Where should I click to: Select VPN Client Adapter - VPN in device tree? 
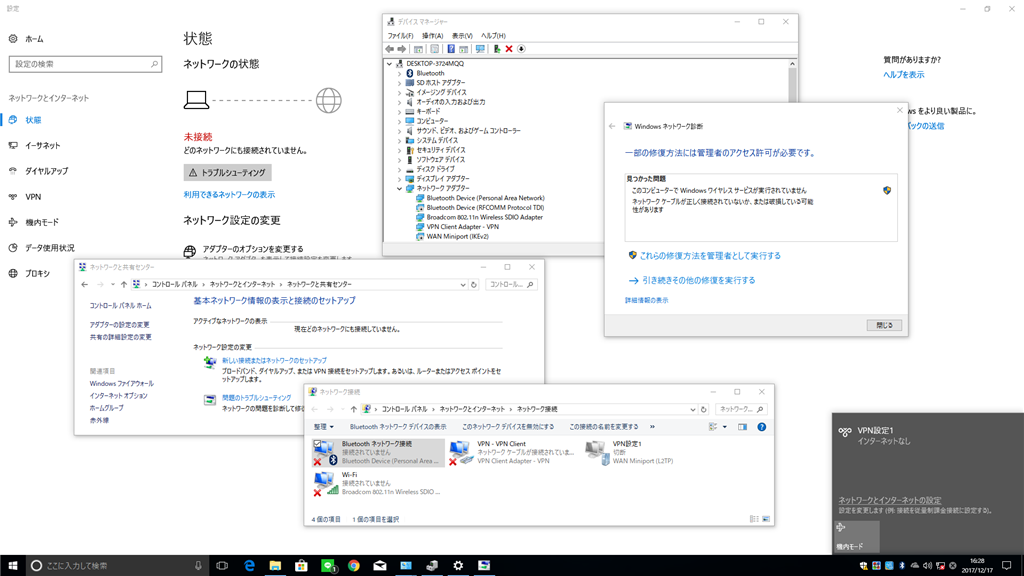(x=462, y=227)
